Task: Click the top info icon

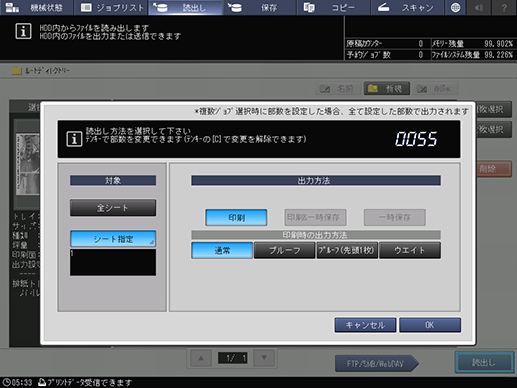Action: pos(23,31)
